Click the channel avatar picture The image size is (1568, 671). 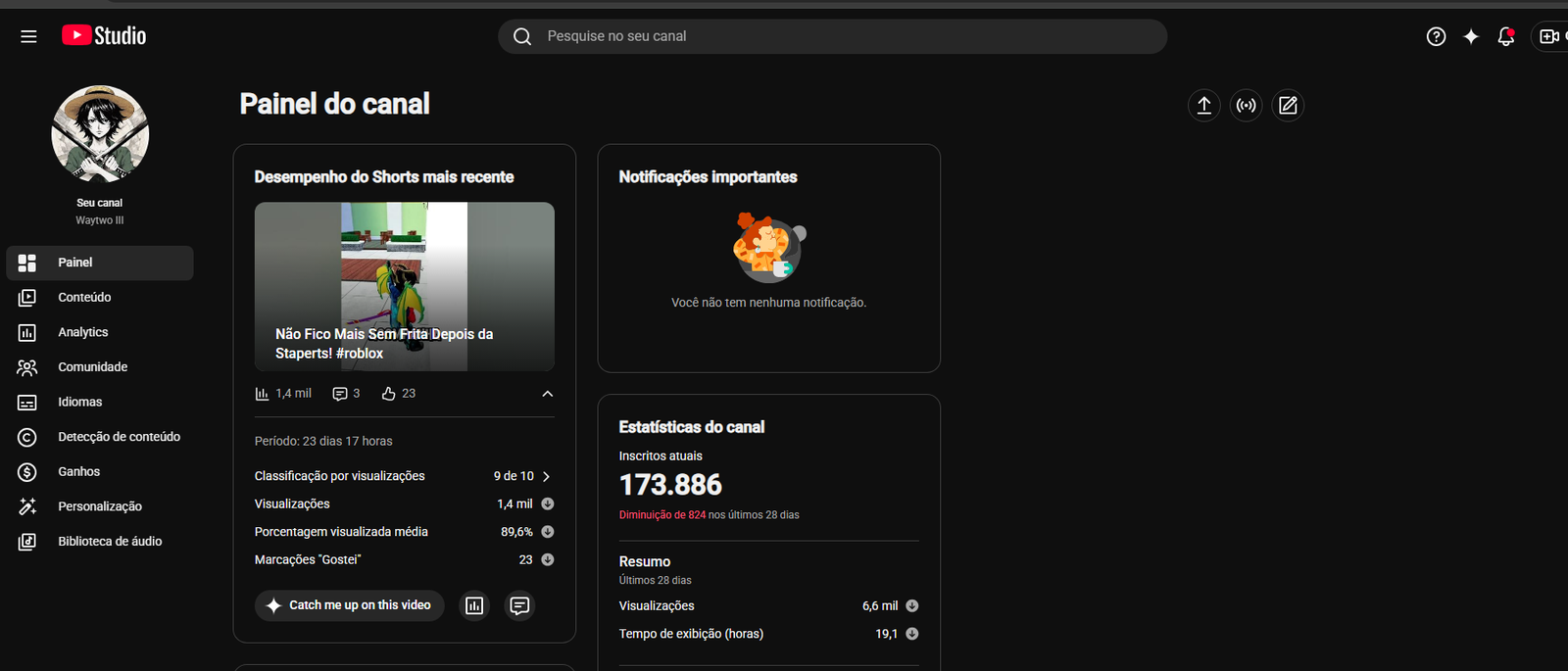[x=100, y=134]
